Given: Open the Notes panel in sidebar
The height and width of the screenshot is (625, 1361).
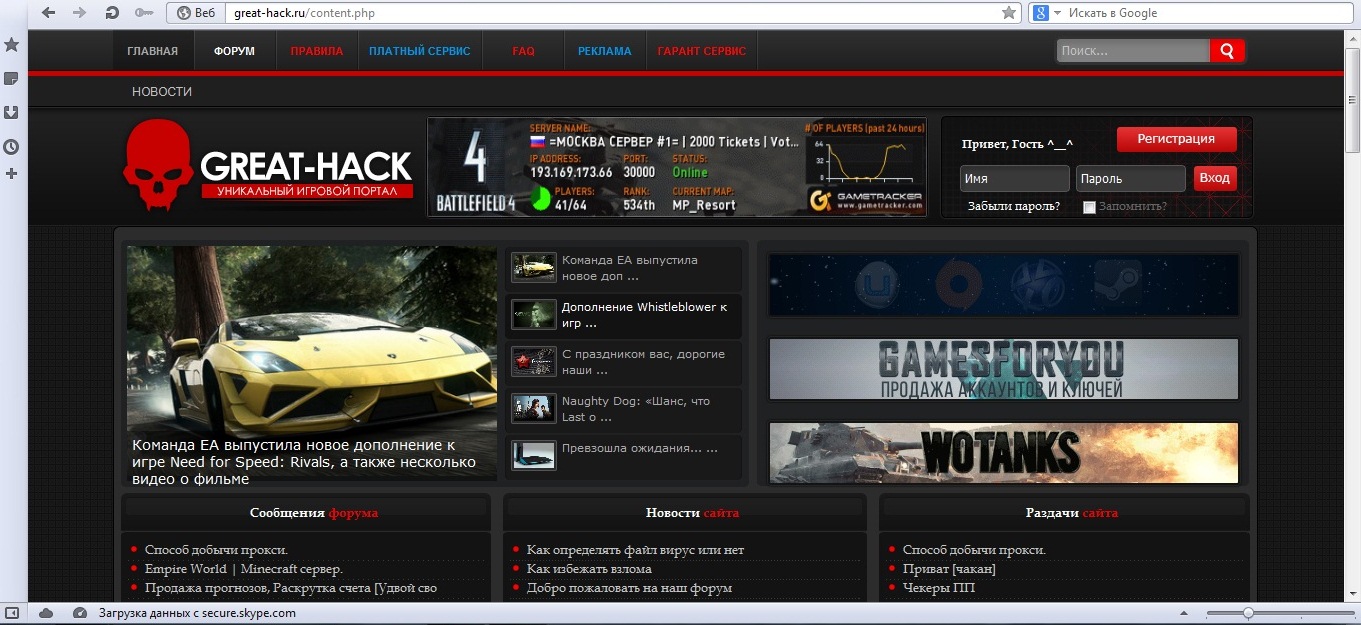Looking at the screenshot, I should tap(12, 79).
